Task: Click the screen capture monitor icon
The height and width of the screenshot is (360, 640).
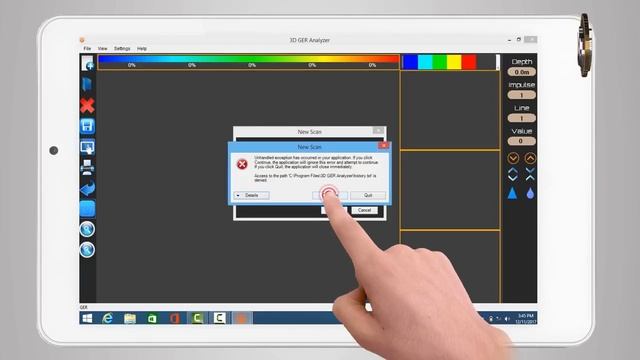Action: 87,147
